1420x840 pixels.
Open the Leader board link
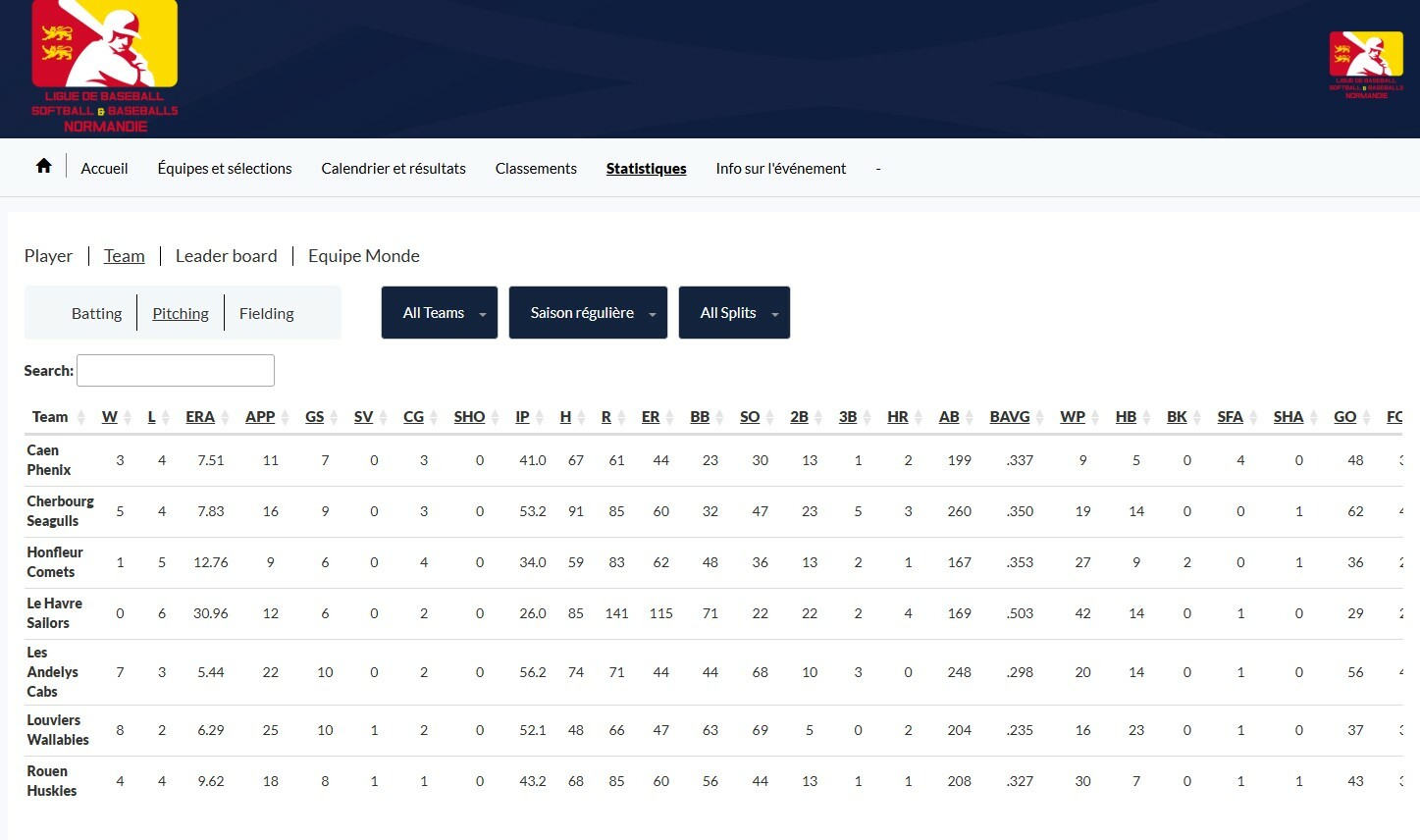(226, 256)
